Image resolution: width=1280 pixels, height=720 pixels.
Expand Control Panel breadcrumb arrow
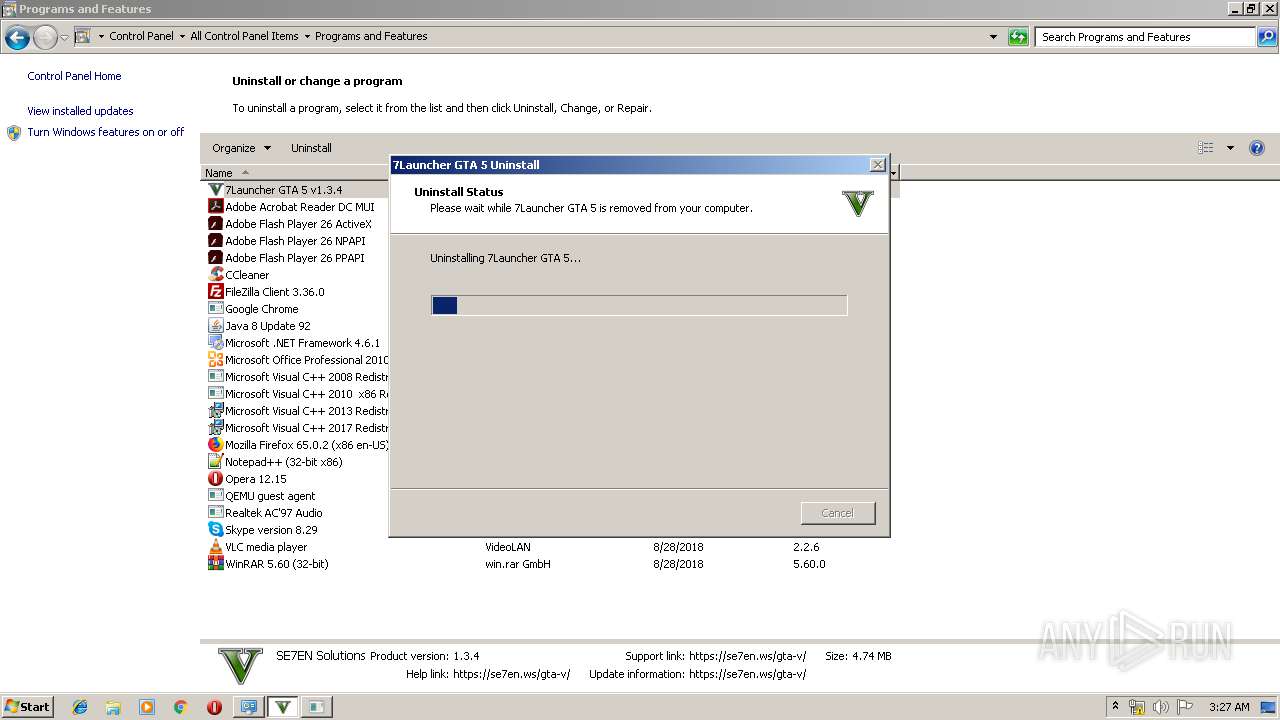(182, 37)
